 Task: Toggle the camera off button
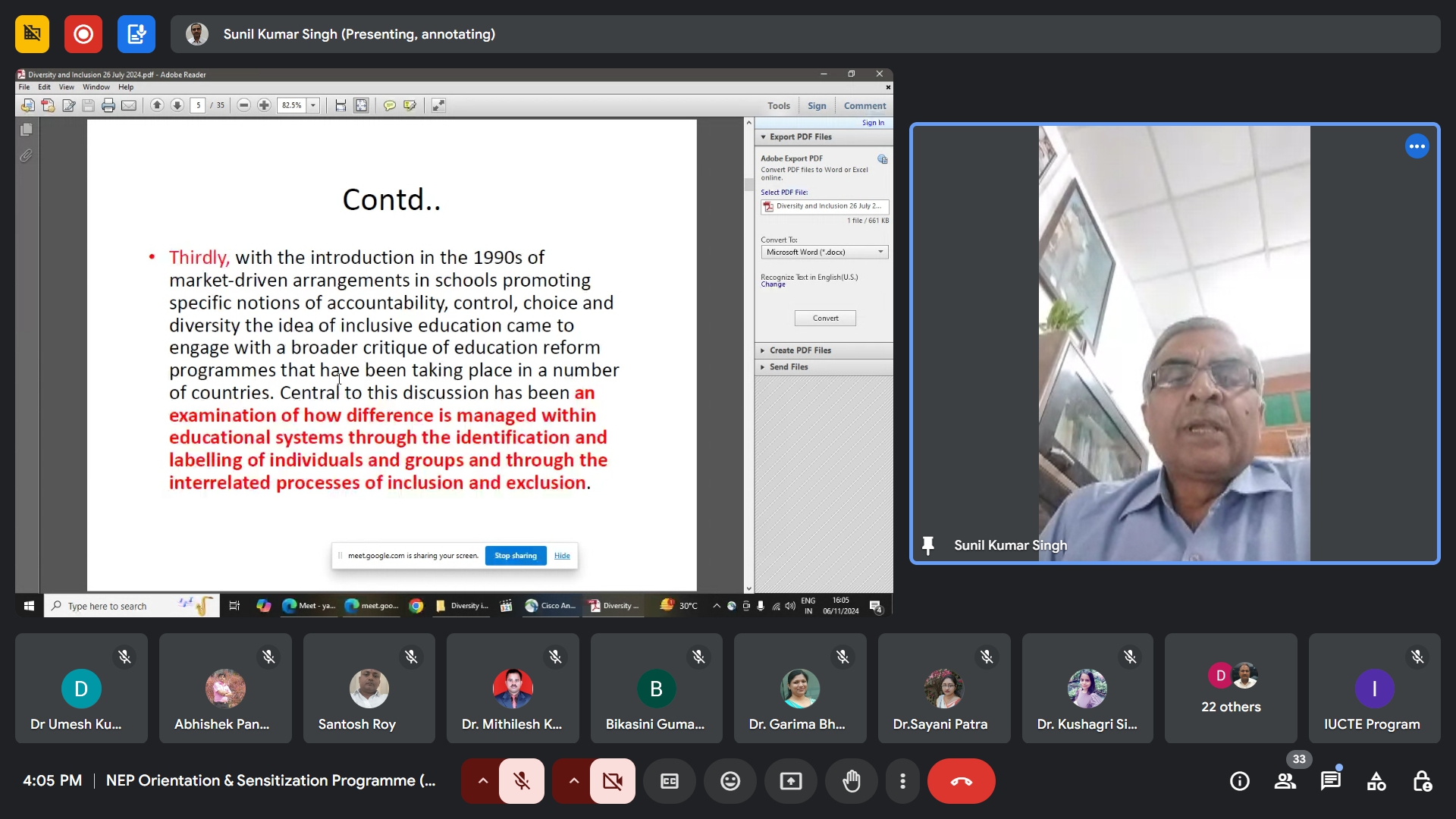click(x=612, y=781)
